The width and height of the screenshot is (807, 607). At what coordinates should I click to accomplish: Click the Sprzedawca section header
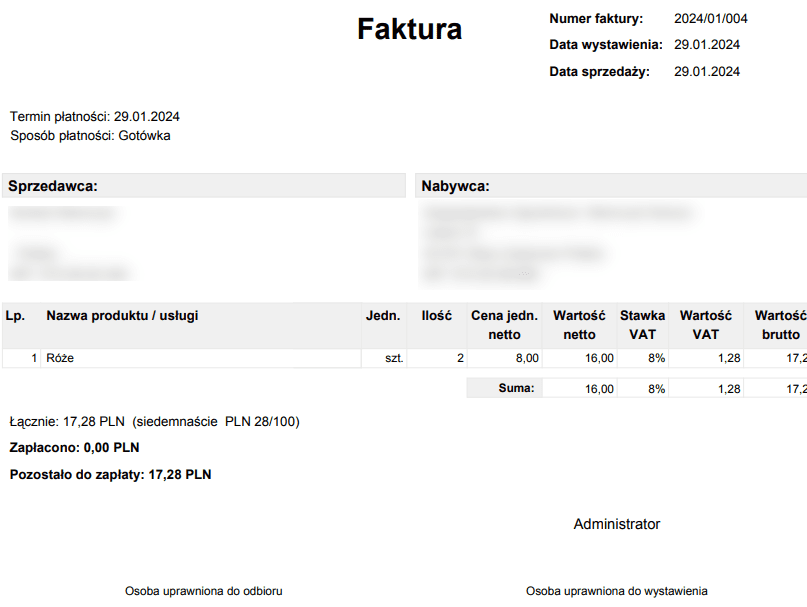coord(52,186)
